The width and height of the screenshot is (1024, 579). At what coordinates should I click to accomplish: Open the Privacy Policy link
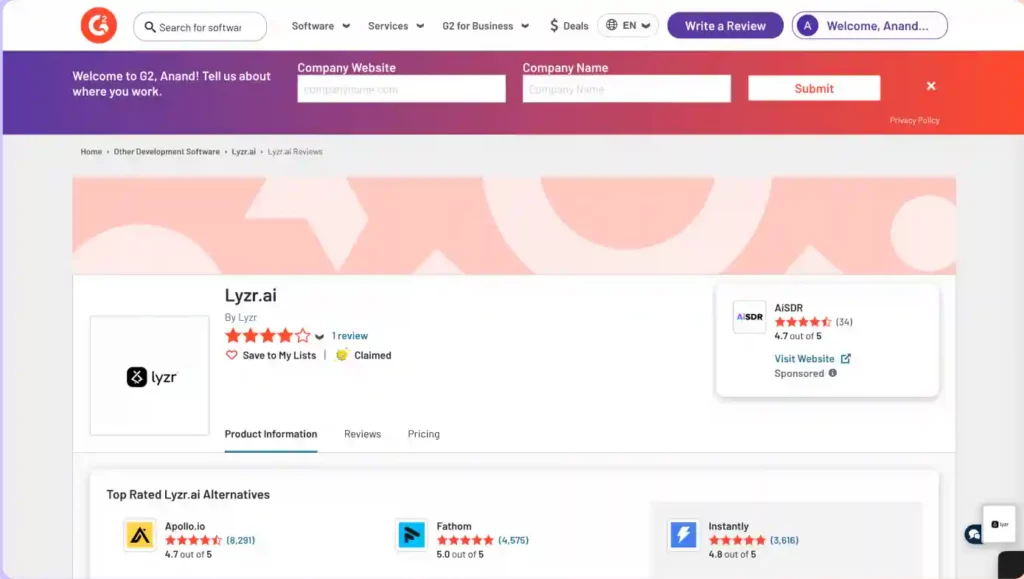pos(914,120)
